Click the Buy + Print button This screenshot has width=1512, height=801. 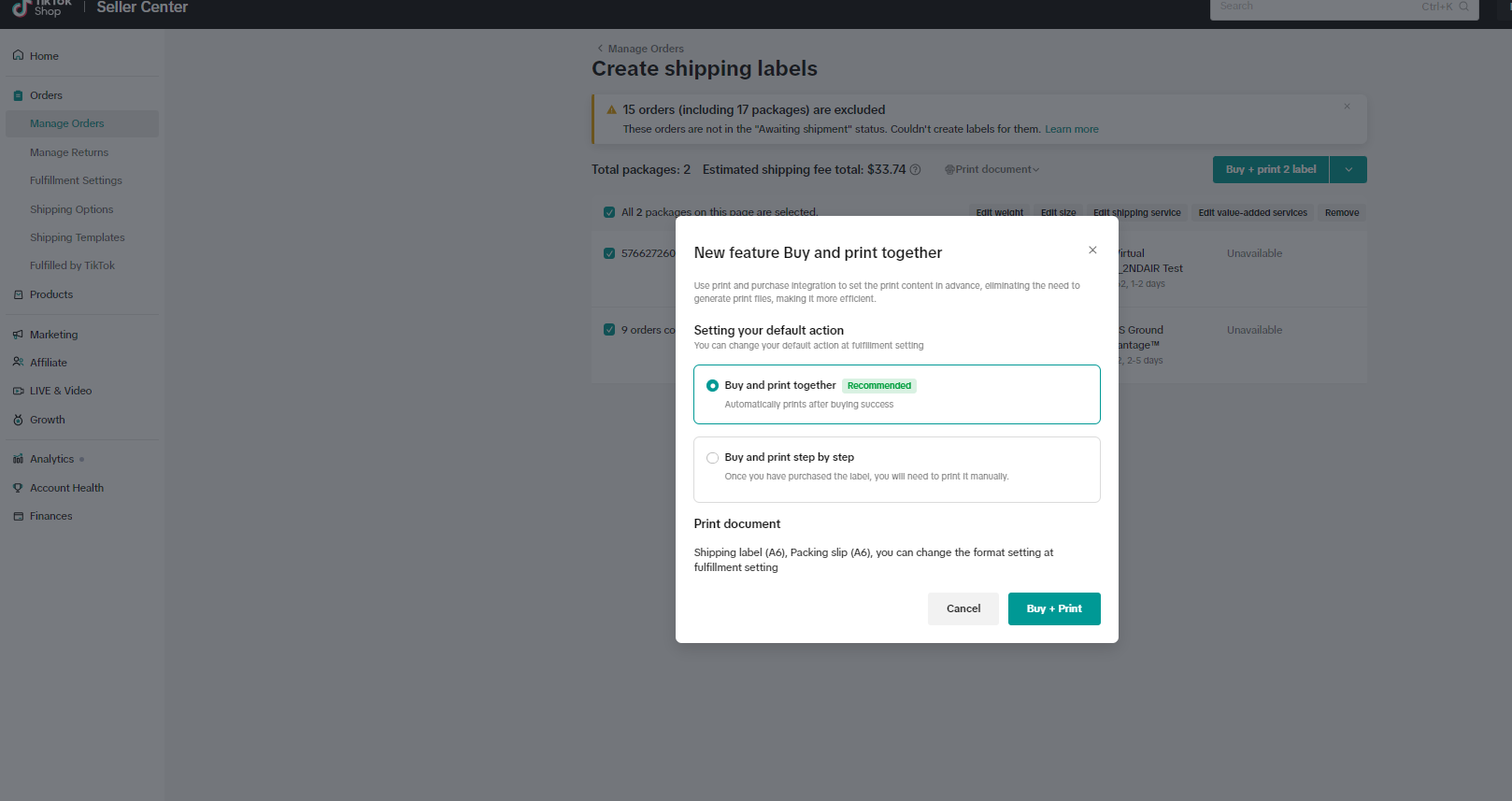pyautogui.click(x=1053, y=608)
